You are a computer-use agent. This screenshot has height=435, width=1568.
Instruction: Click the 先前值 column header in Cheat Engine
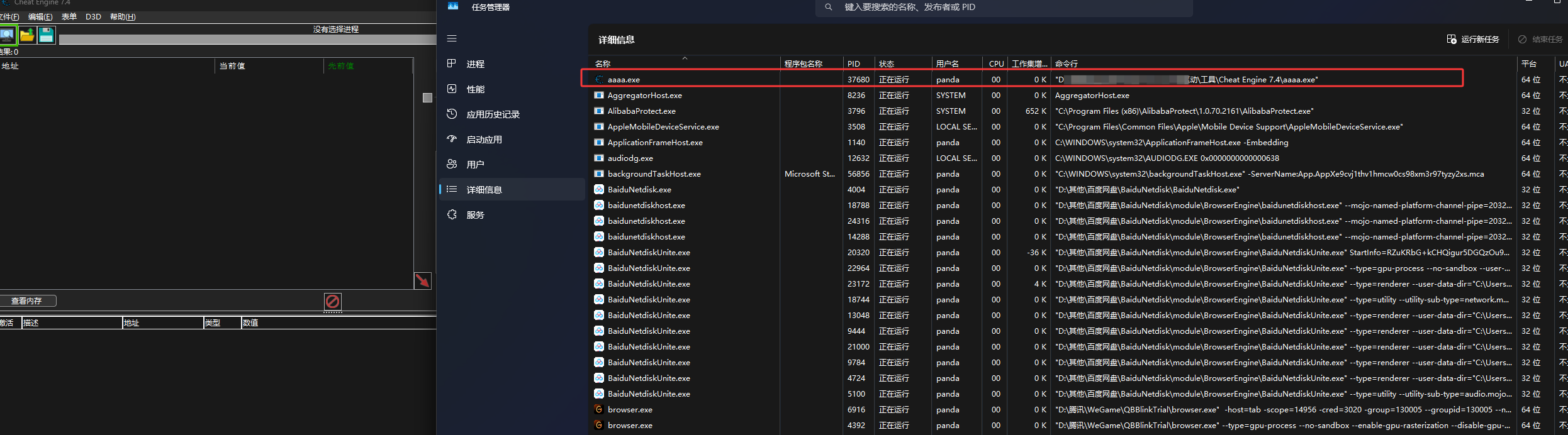click(x=368, y=66)
